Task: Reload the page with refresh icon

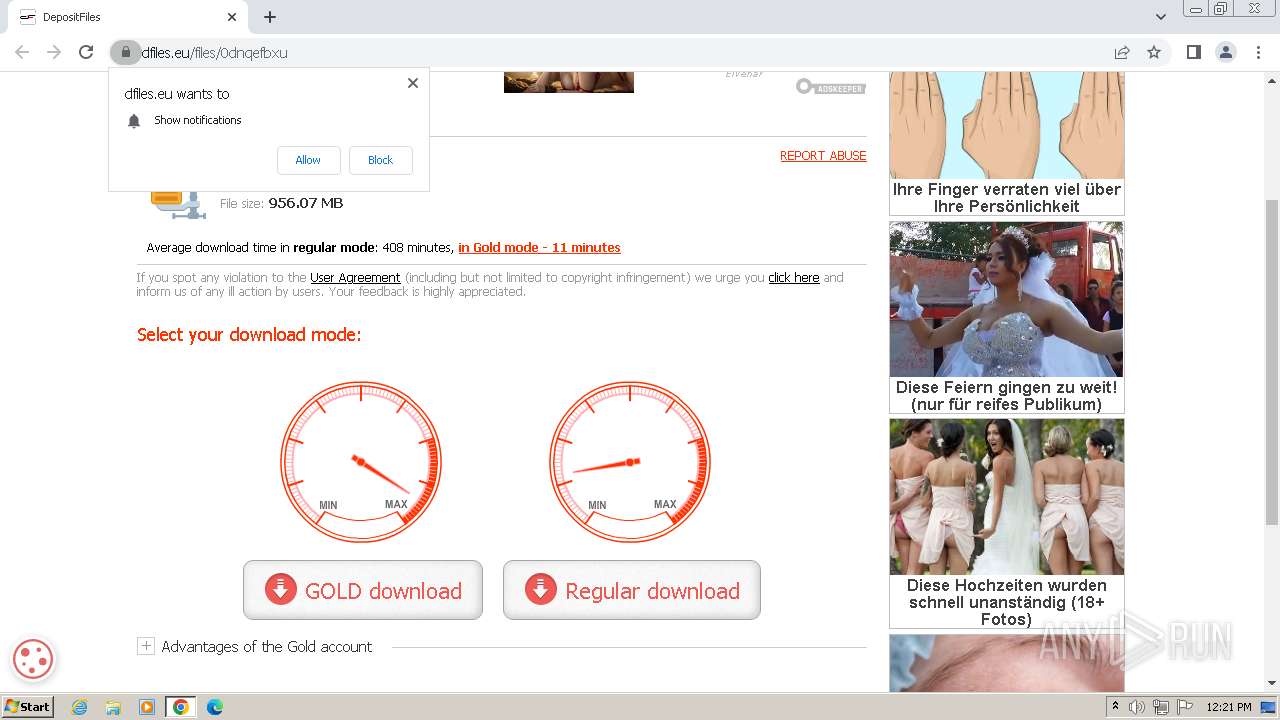Action: (86, 52)
